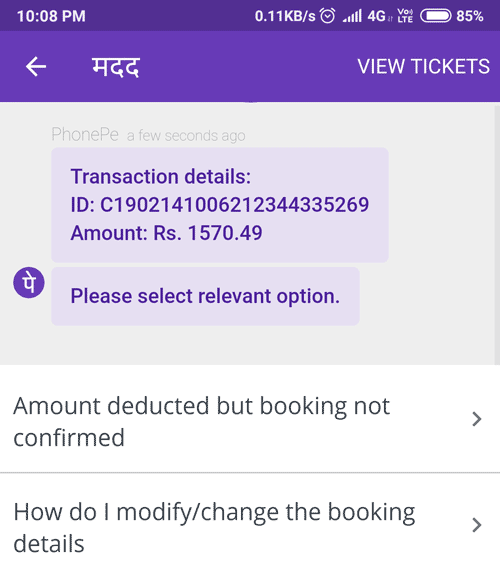Select How do I modify/change booking details
The image size is (500, 575).
250,524
